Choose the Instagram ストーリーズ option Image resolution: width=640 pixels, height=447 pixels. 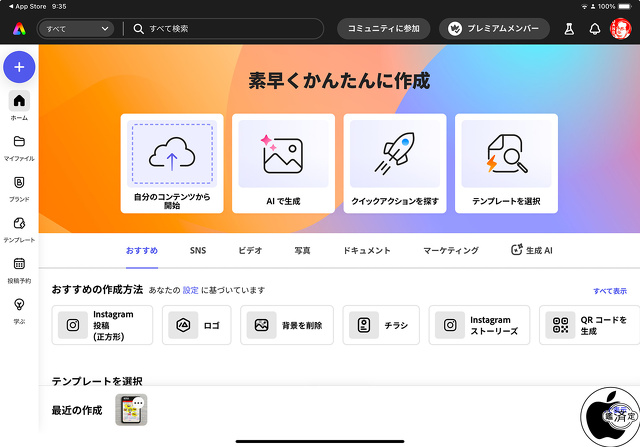click(480, 325)
